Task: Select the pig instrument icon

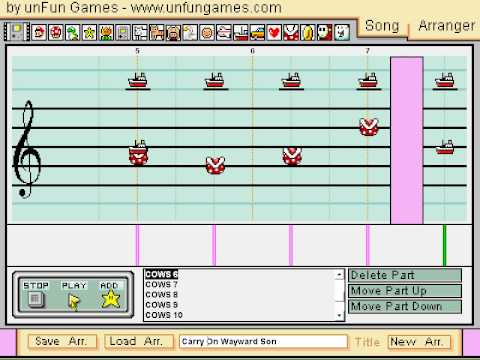Action: point(173,33)
